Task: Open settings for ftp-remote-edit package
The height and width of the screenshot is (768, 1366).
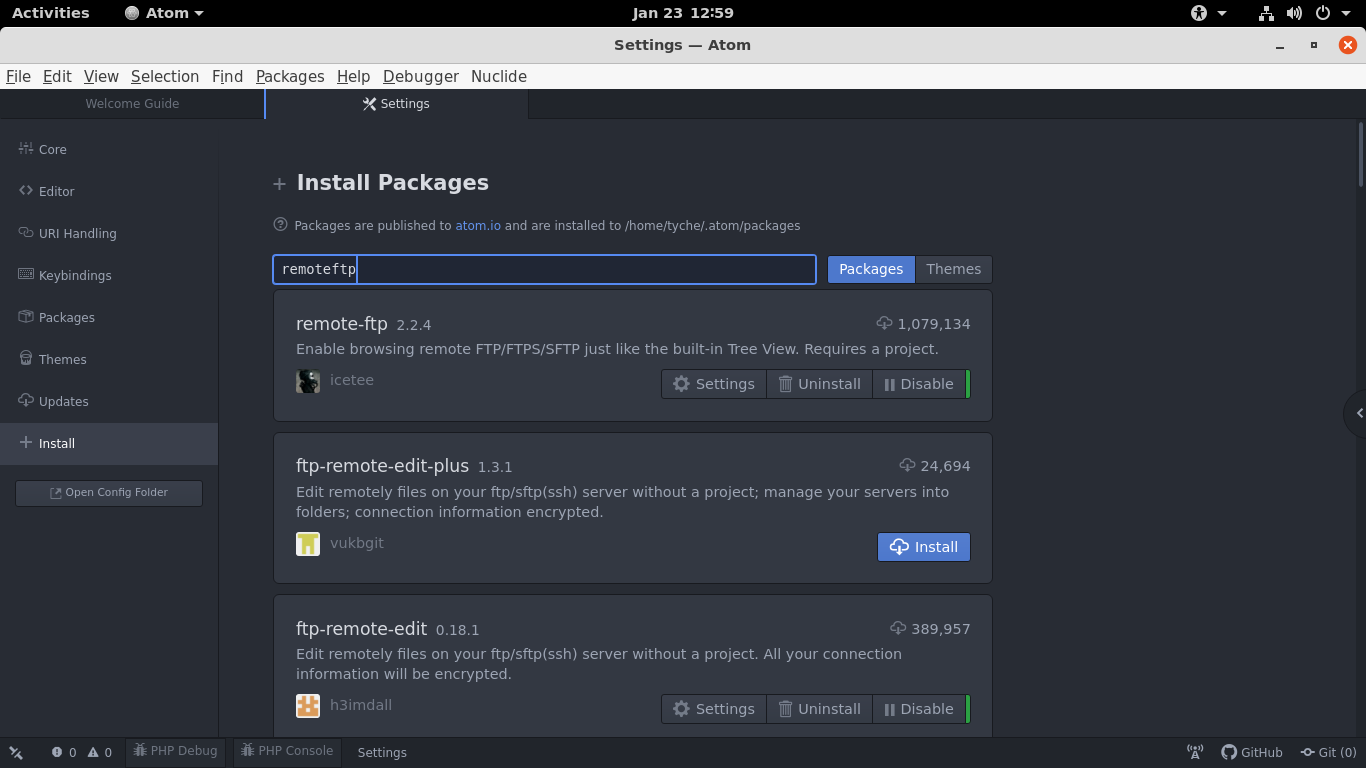Action: click(714, 709)
